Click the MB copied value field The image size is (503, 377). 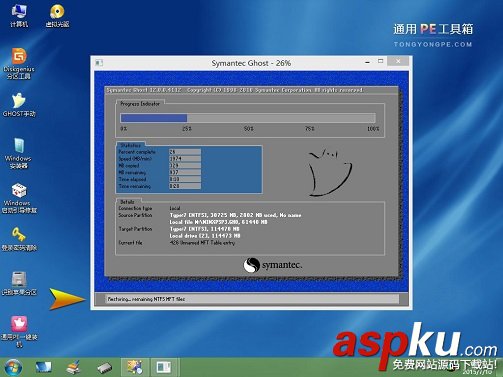click(185, 165)
